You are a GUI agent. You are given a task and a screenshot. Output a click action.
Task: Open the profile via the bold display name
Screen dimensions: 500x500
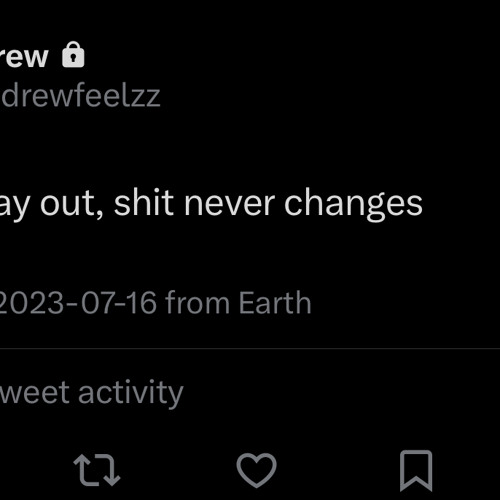click(x=24, y=57)
